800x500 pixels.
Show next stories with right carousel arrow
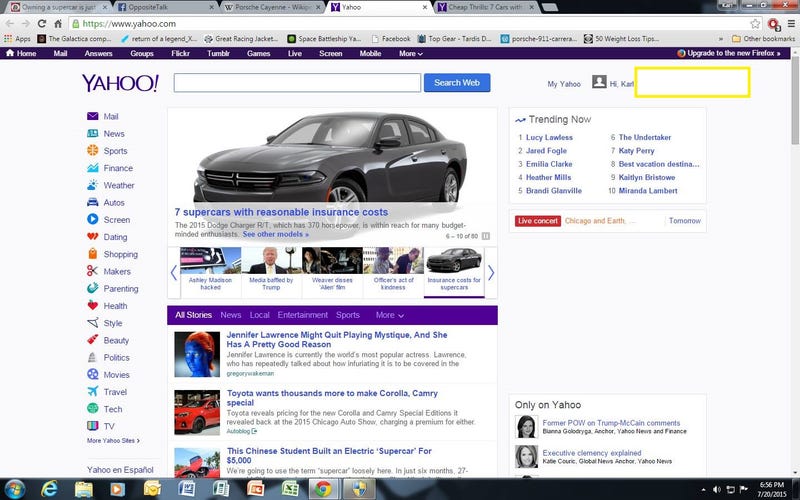(491, 273)
